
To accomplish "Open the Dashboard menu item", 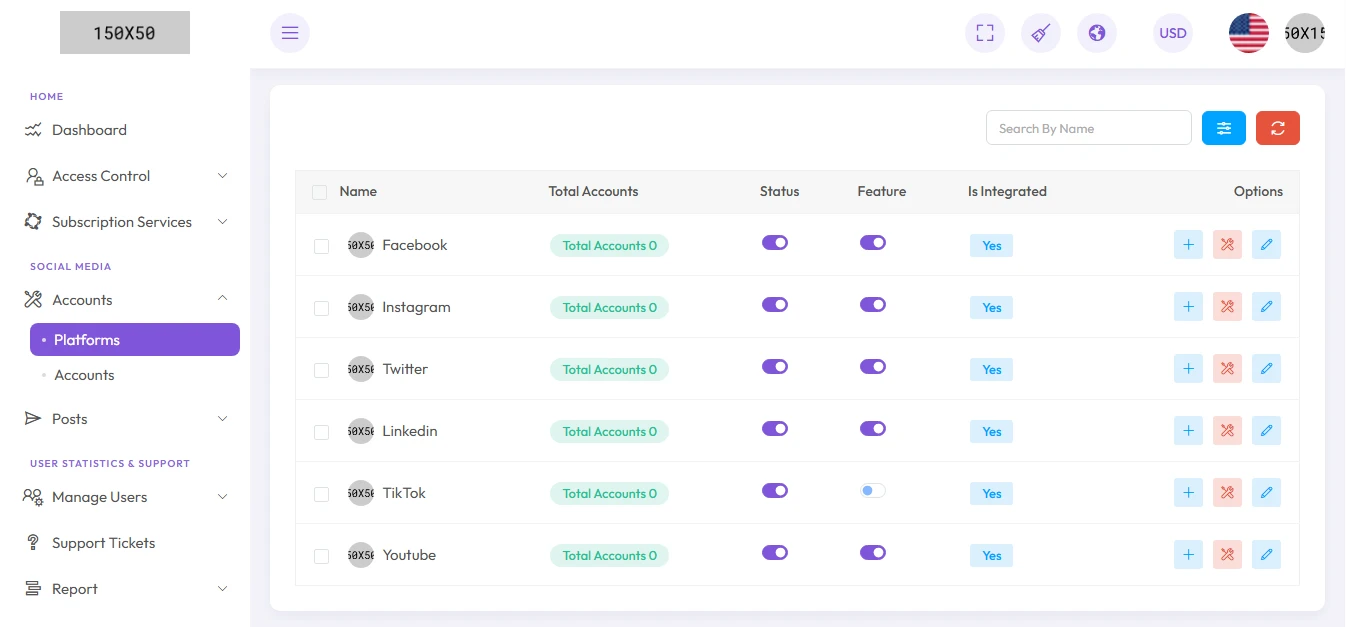I will 89,130.
